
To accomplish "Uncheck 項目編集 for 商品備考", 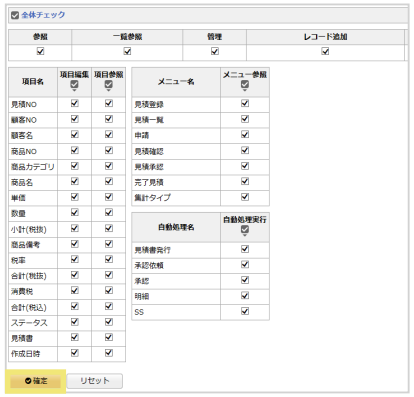I will point(75,244).
